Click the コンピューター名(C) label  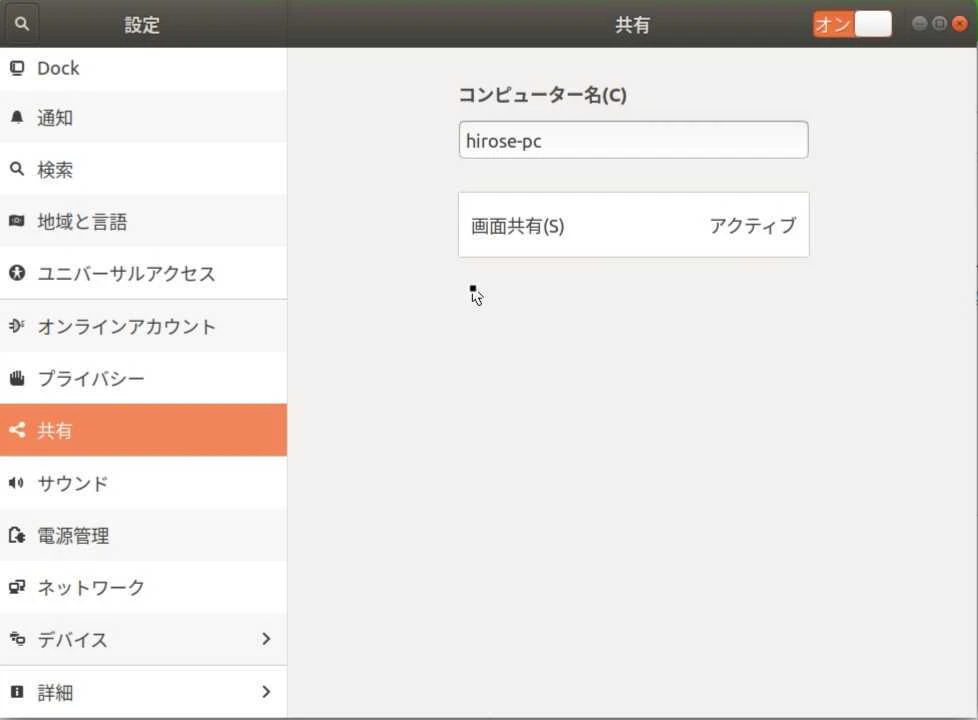pyautogui.click(x=543, y=95)
